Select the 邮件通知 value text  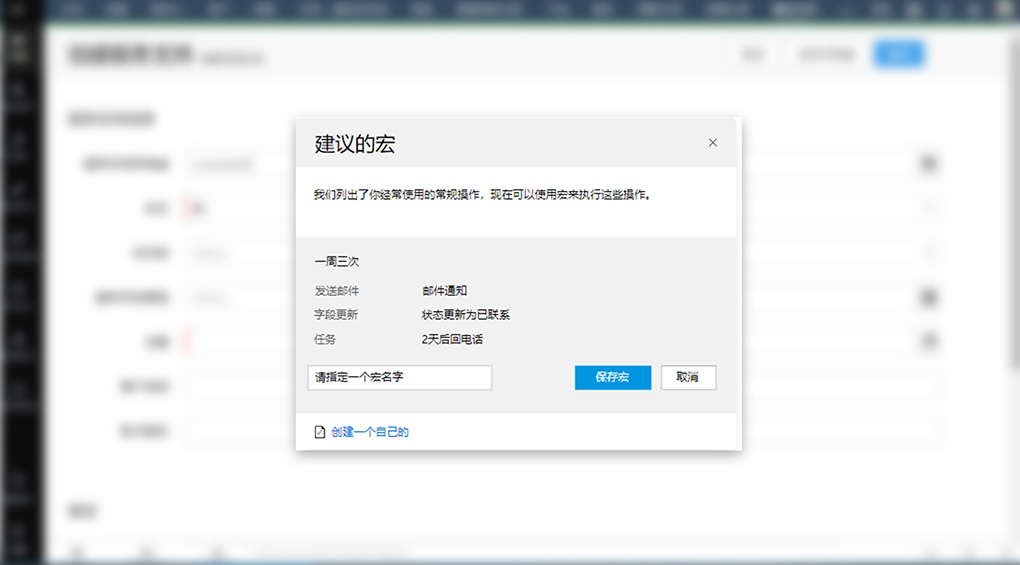click(444, 291)
